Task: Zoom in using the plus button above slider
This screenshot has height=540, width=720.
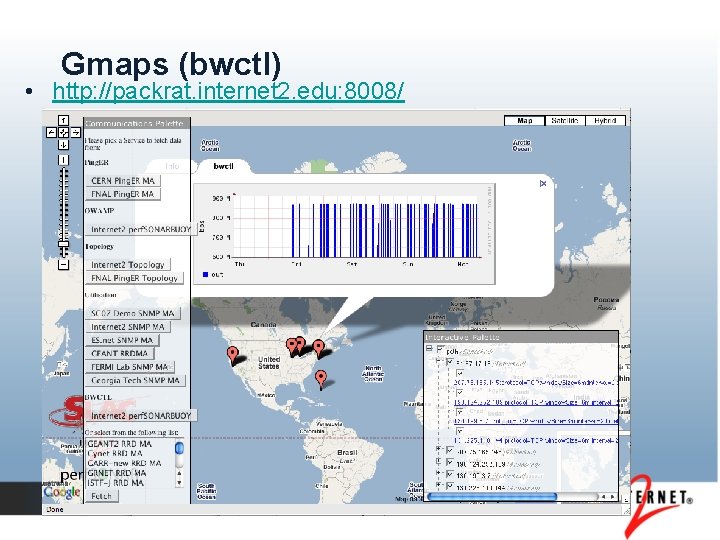Action: [x=63, y=160]
